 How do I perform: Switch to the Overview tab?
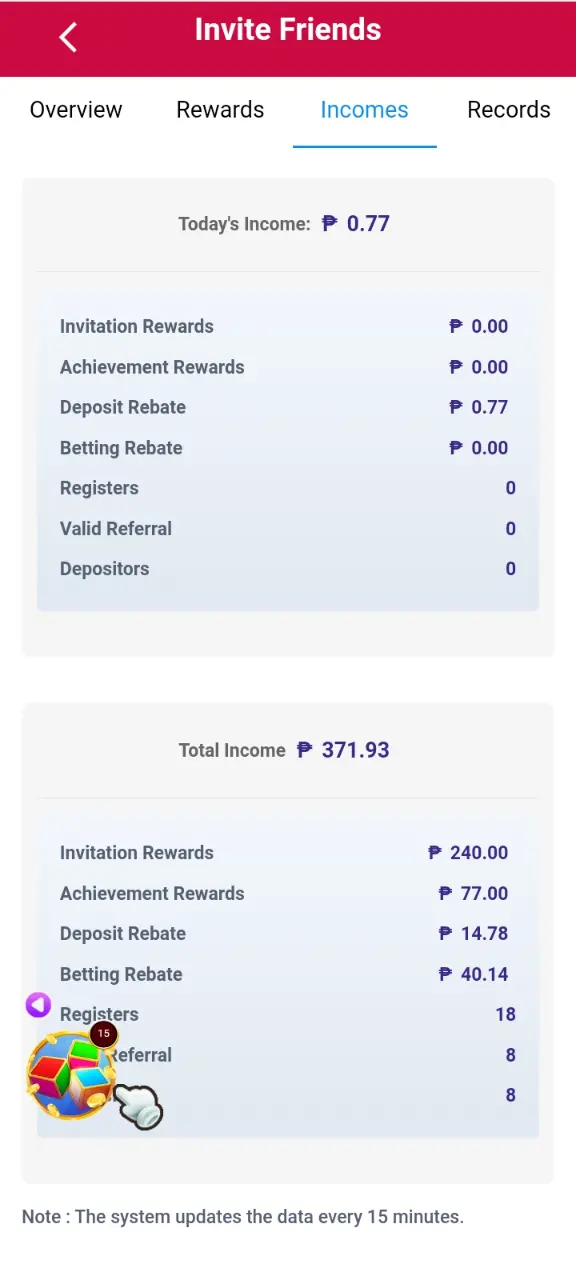76,110
